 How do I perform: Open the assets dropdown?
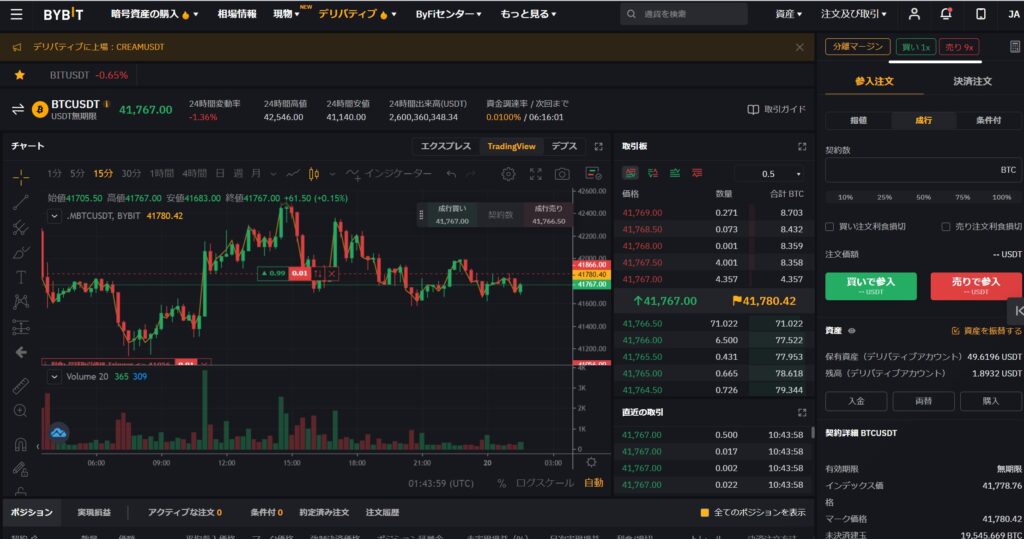point(788,14)
